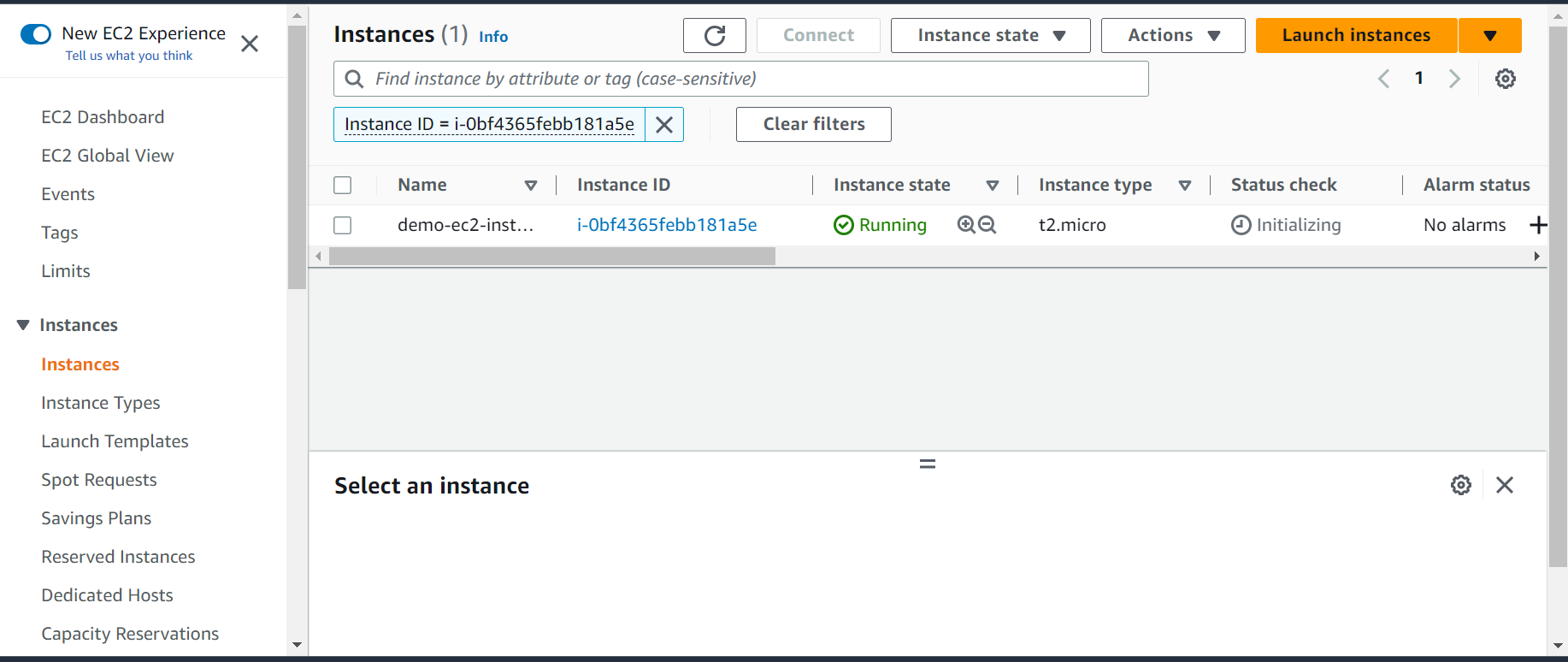Sort by the Instance state column arrow
The image size is (1568, 662).
coord(993,186)
